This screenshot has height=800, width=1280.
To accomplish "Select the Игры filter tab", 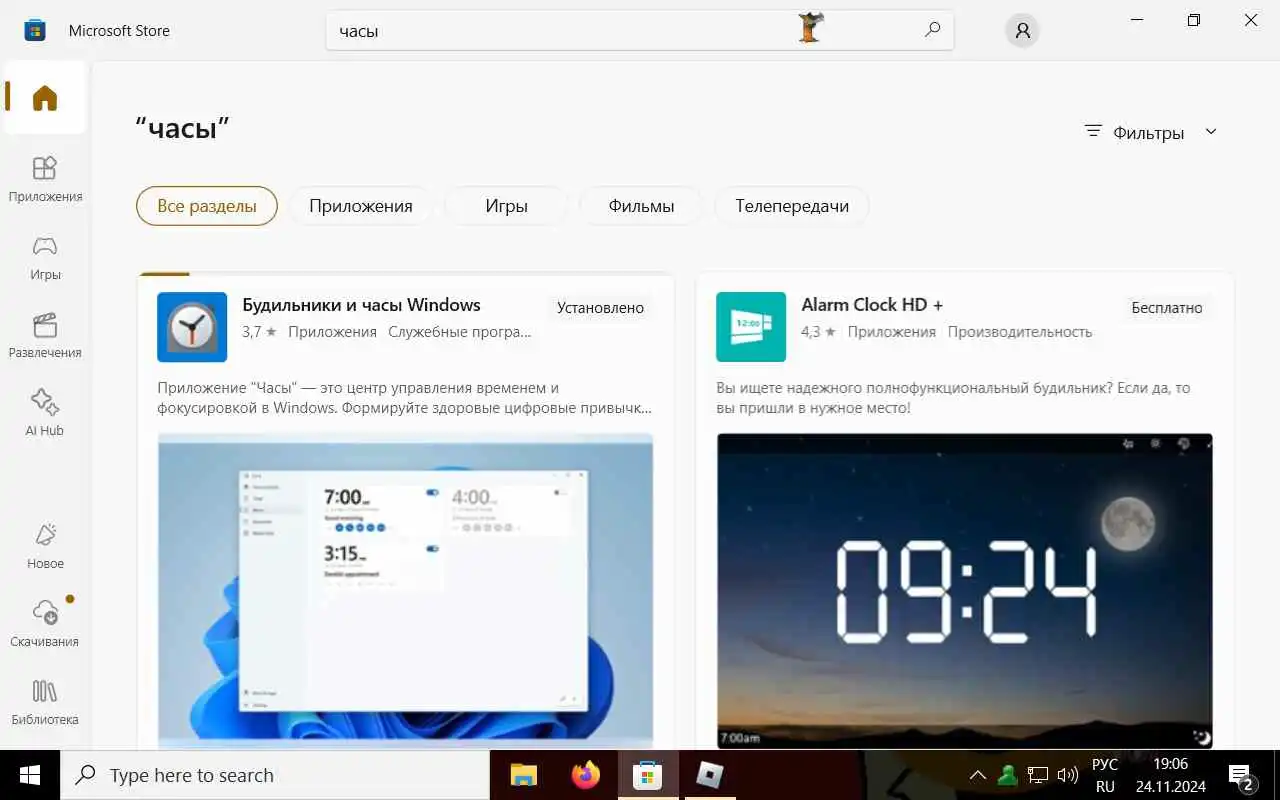I will (507, 206).
